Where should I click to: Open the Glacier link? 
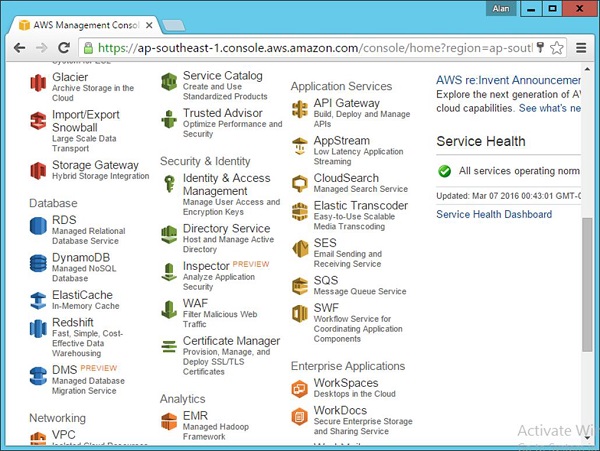[70, 77]
